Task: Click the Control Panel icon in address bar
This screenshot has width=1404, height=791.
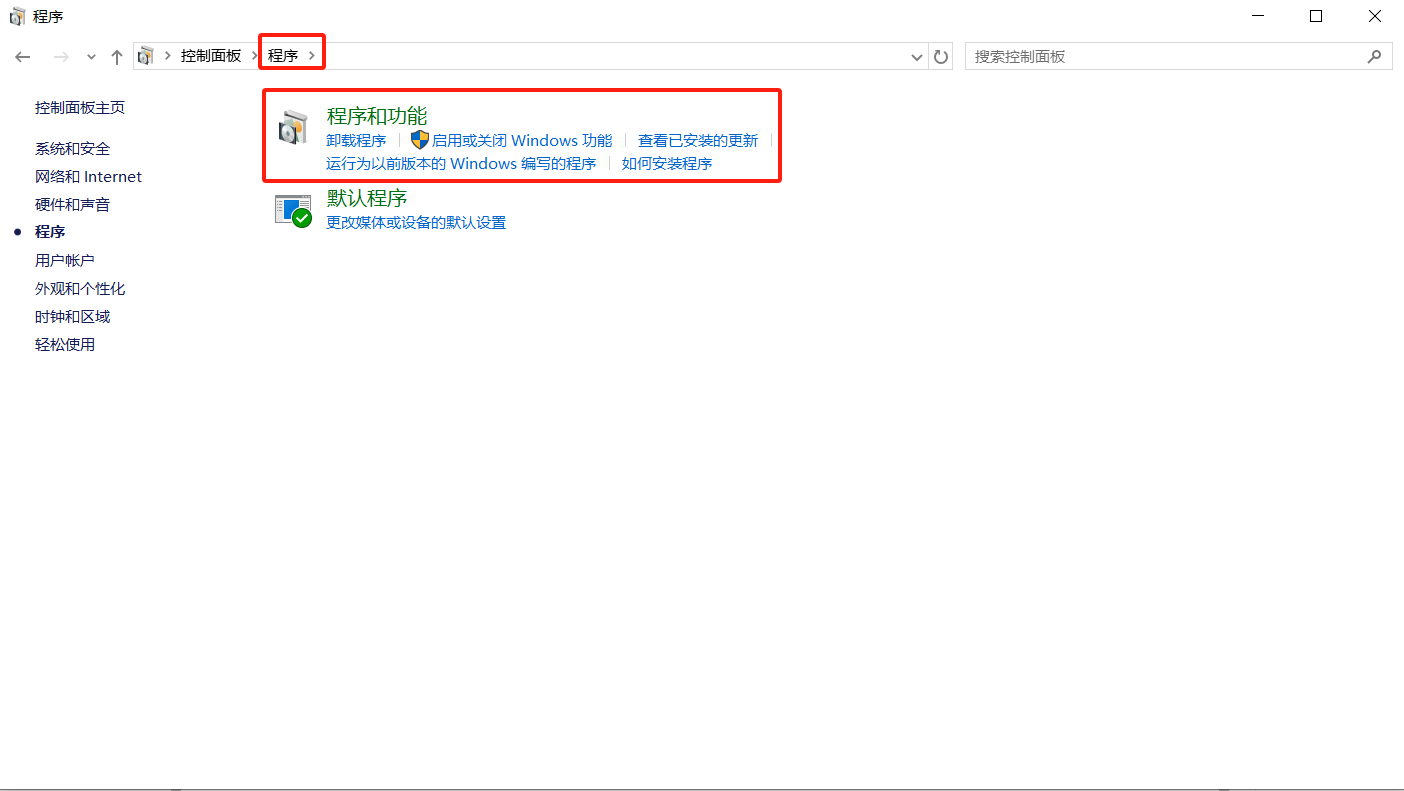Action: coord(146,56)
